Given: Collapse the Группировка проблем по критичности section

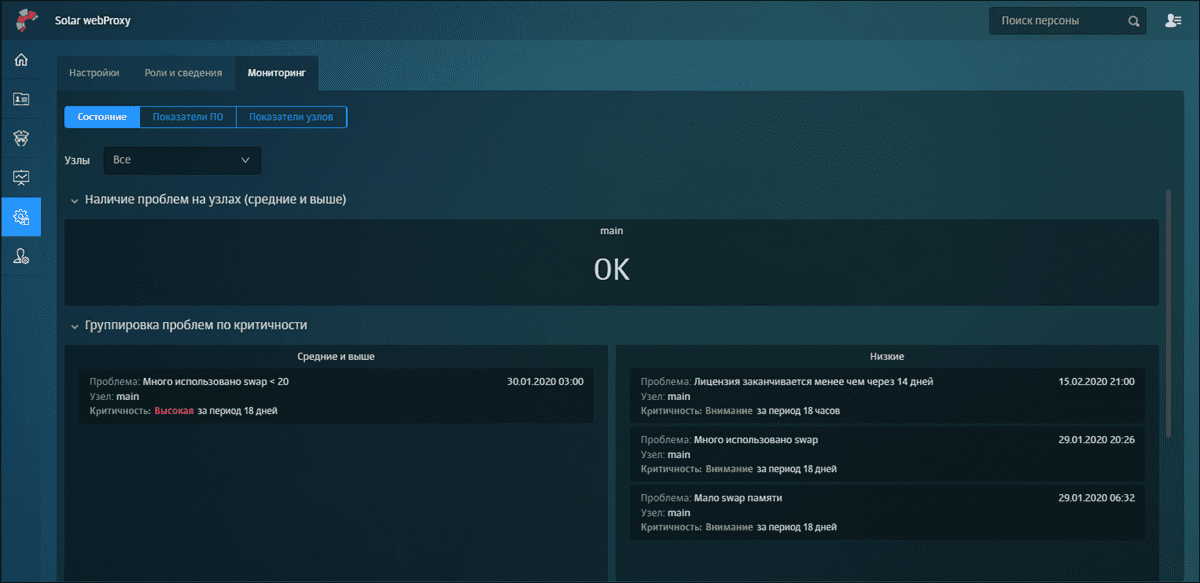Looking at the screenshot, I should tap(75, 325).
